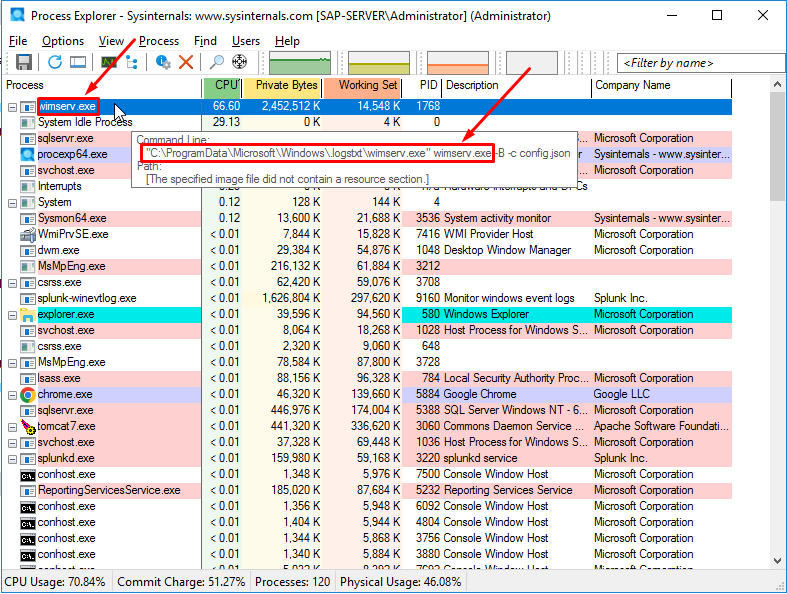Open the yellow commit history mini graph
This screenshot has height=594, width=787.
[379, 63]
